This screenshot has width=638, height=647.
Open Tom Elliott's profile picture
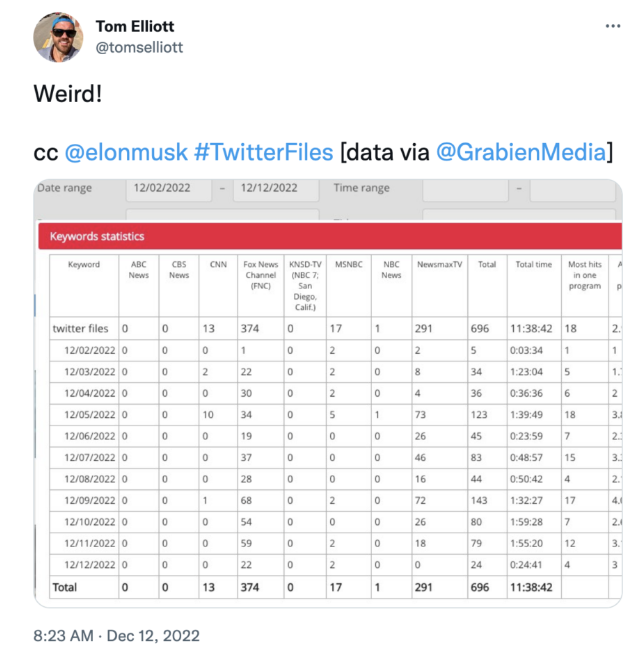pos(58,37)
